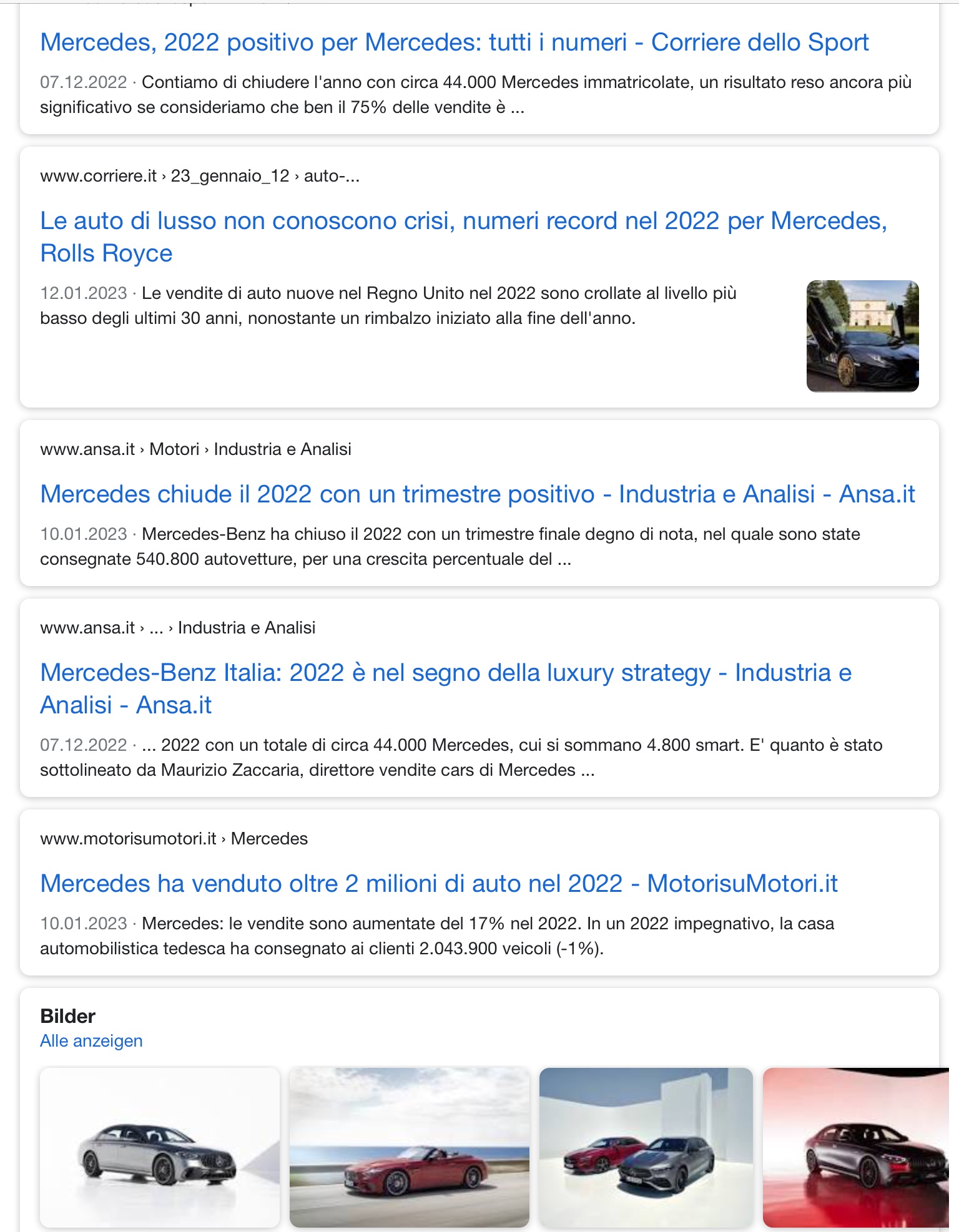The width and height of the screenshot is (959, 1232).
Task: Click the snippet about Regno Unito car sales
Action: [x=388, y=306]
